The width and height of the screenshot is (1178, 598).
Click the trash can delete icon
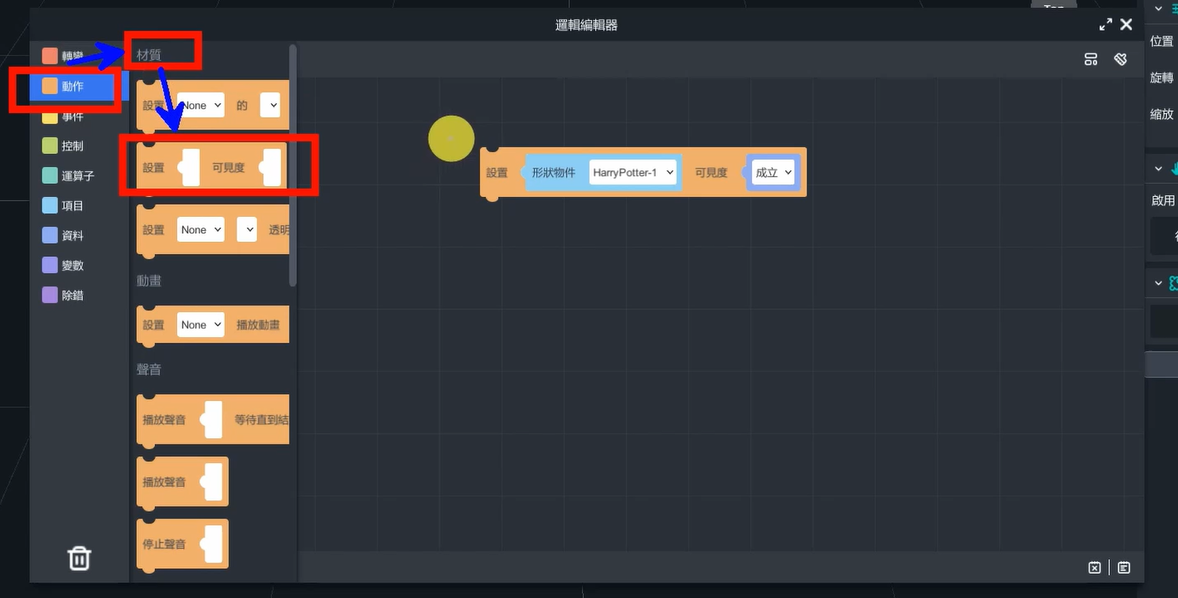79,558
